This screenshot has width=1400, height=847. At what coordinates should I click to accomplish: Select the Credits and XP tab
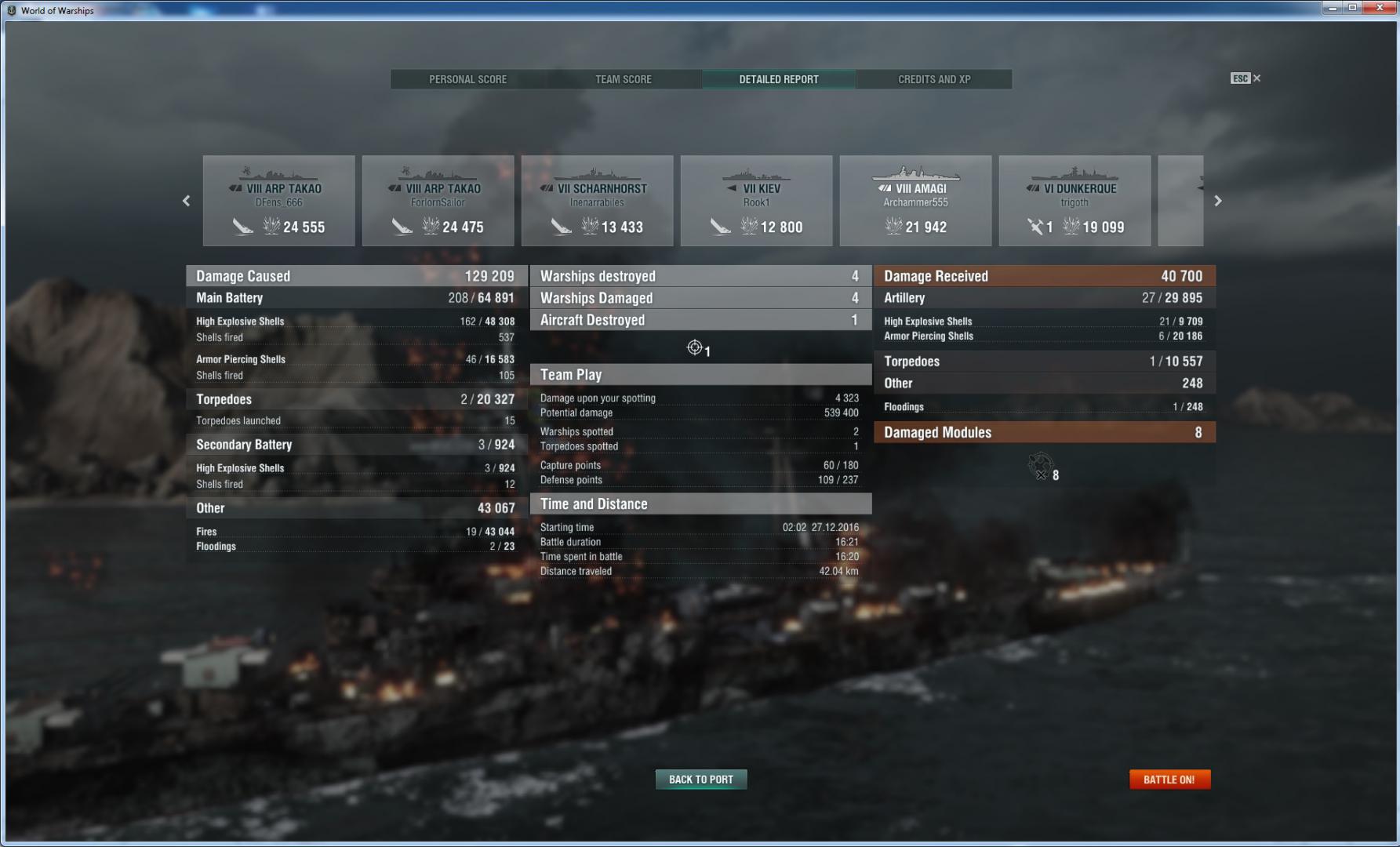click(x=934, y=79)
